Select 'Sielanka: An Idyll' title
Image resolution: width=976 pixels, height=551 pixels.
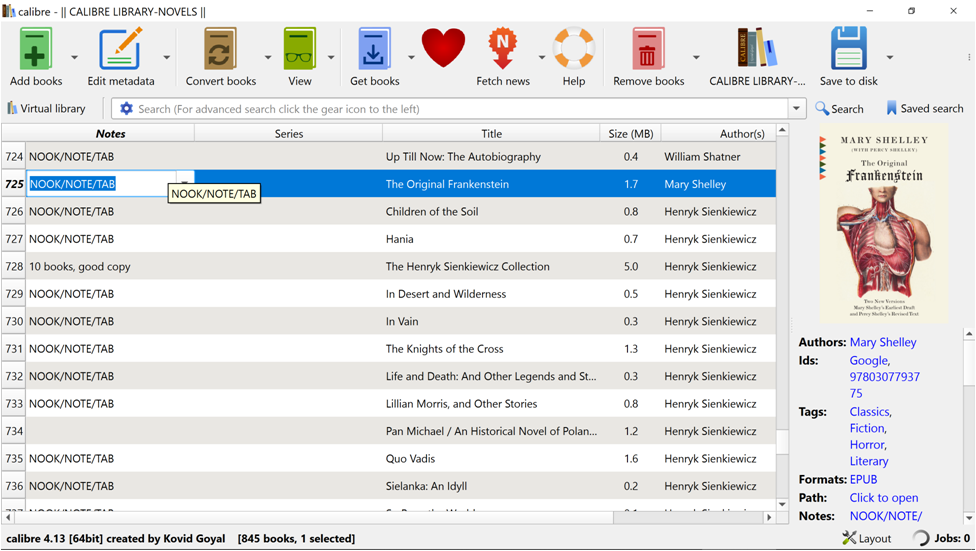click(x=426, y=486)
